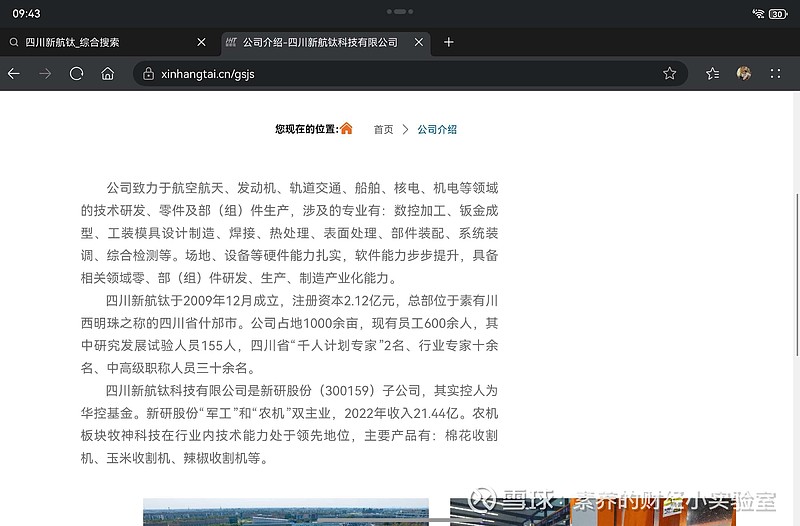Click the xinhangtai.cn/gsjs address bar
Viewport: 800px width, 526px height.
410,74
